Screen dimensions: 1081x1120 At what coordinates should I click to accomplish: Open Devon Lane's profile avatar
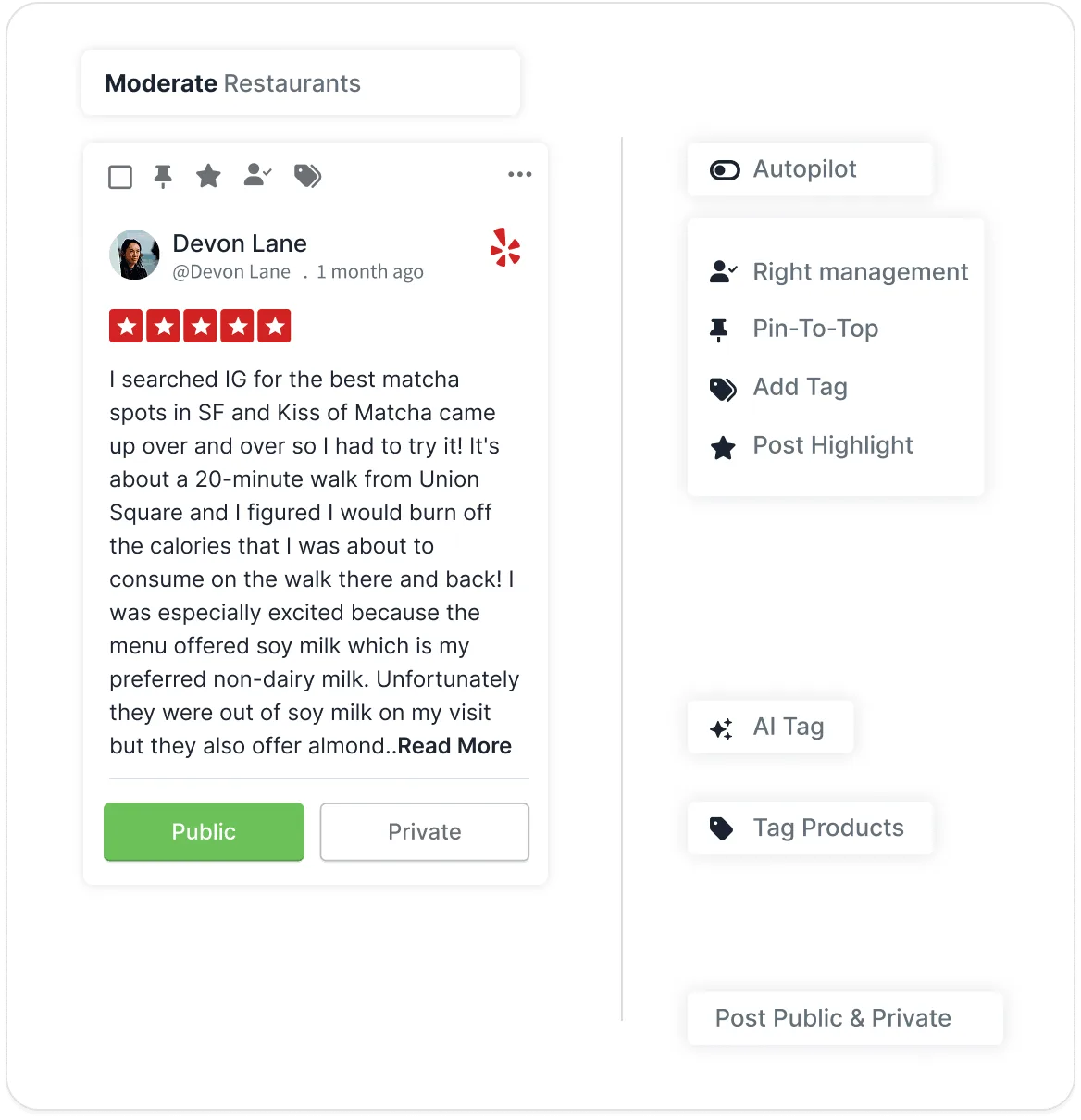pos(135,255)
